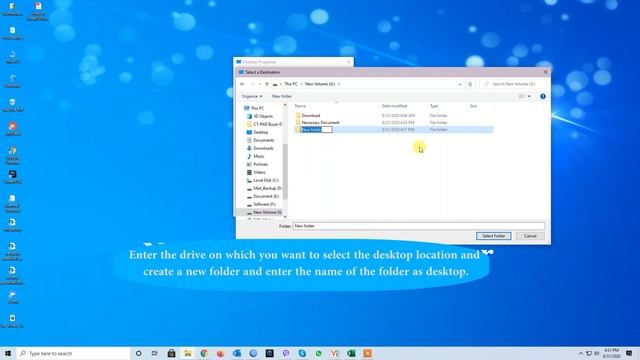This screenshot has height=360, width=640.
Task: Open the dialog's help button
Action: (543, 96)
